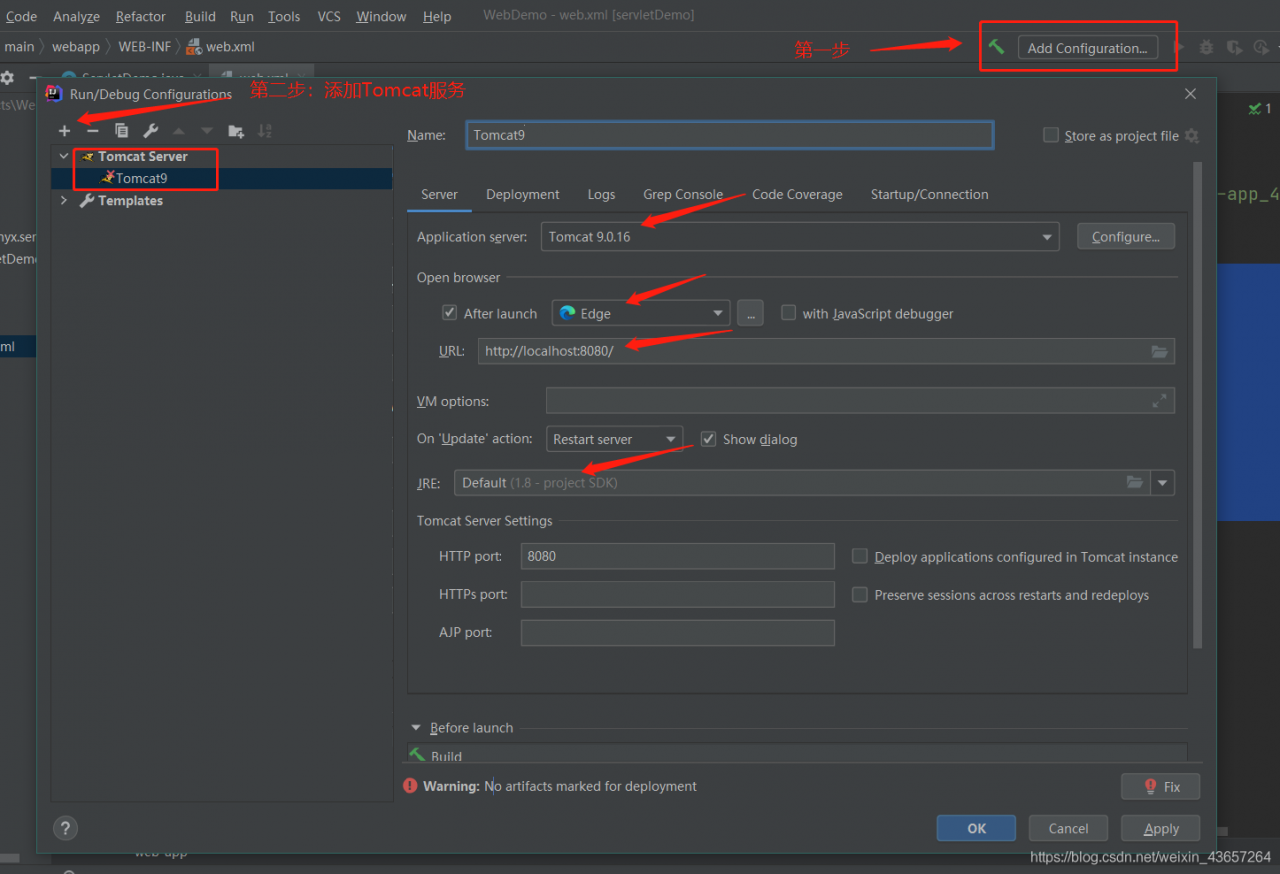This screenshot has height=874, width=1280.
Task: Click OK button
Action: tap(976, 828)
